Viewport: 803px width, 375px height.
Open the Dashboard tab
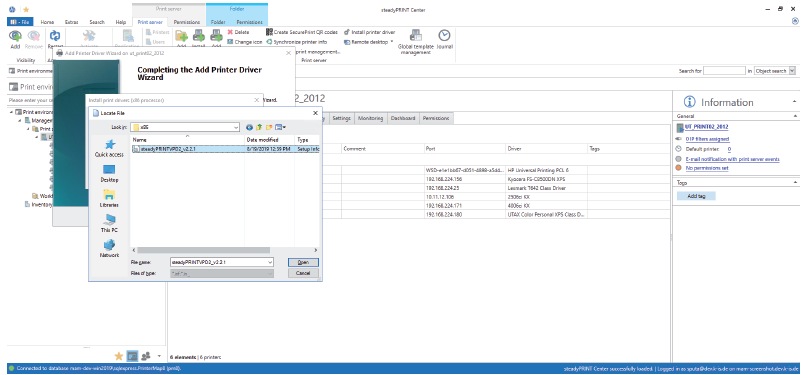tap(403, 118)
